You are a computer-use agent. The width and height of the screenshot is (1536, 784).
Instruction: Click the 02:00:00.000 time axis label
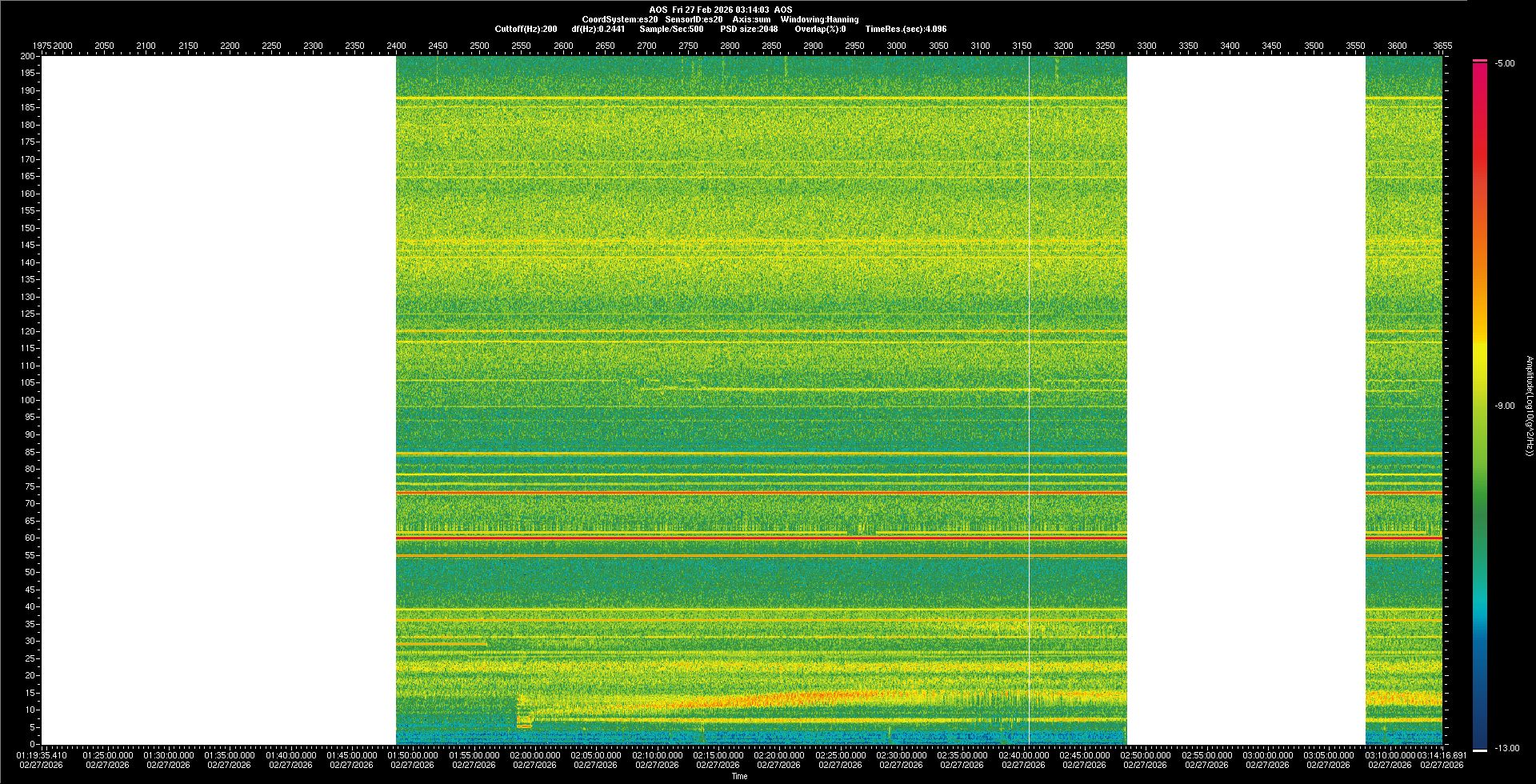[x=535, y=755]
